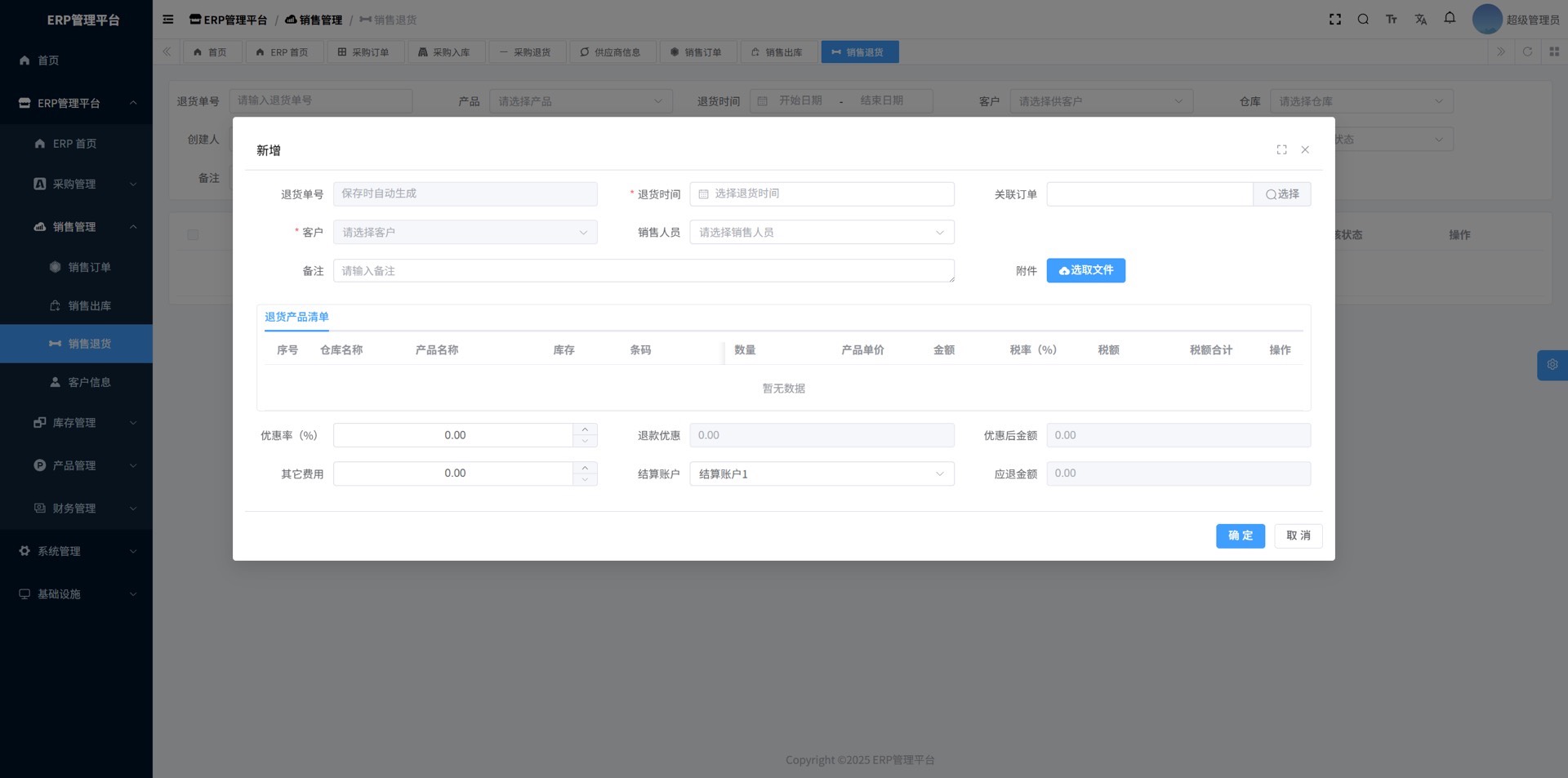1568x778 pixels.
Task: Open the 客户 dropdown in the dialog
Action: pos(465,233)
